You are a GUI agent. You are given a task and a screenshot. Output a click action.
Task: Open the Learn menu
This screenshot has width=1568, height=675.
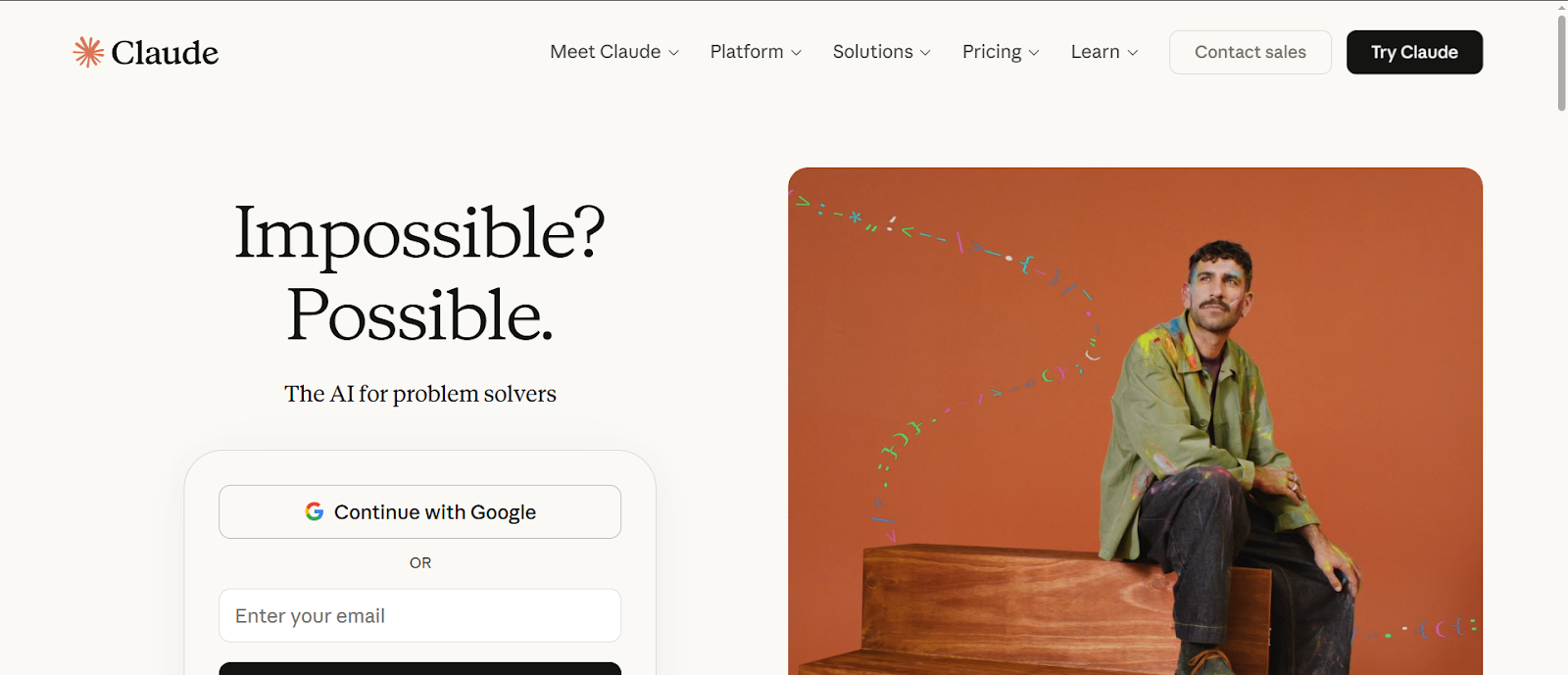click(1095, 52)
